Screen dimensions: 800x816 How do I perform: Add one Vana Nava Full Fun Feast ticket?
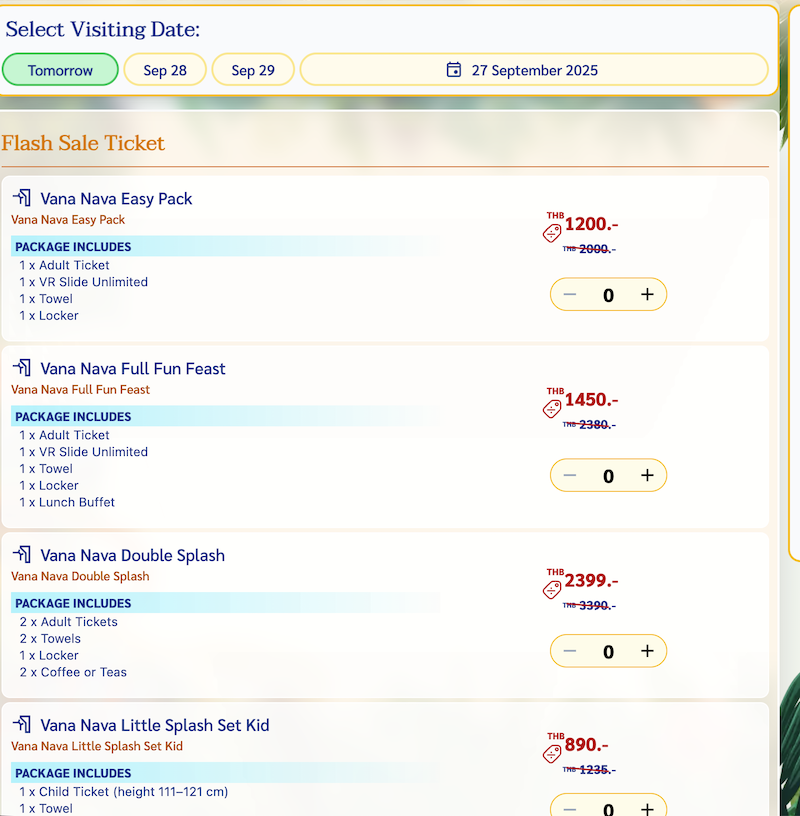[x=647, y=476]
